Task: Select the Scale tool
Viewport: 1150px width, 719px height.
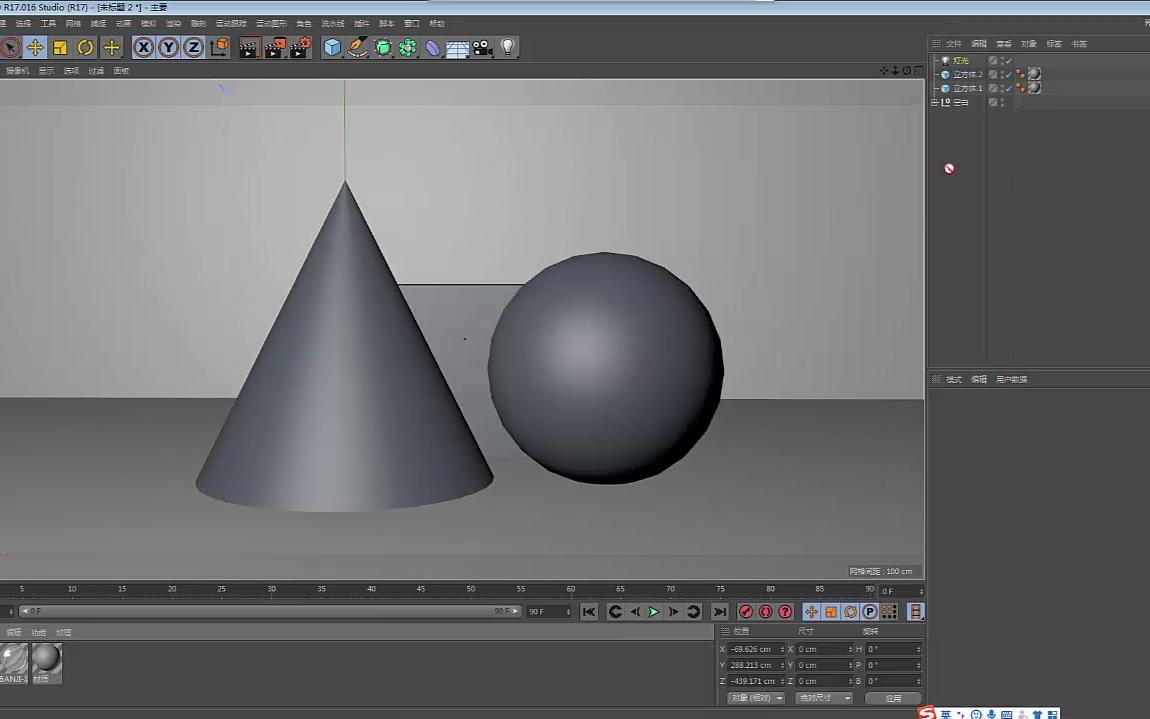Action: (60, 47)
